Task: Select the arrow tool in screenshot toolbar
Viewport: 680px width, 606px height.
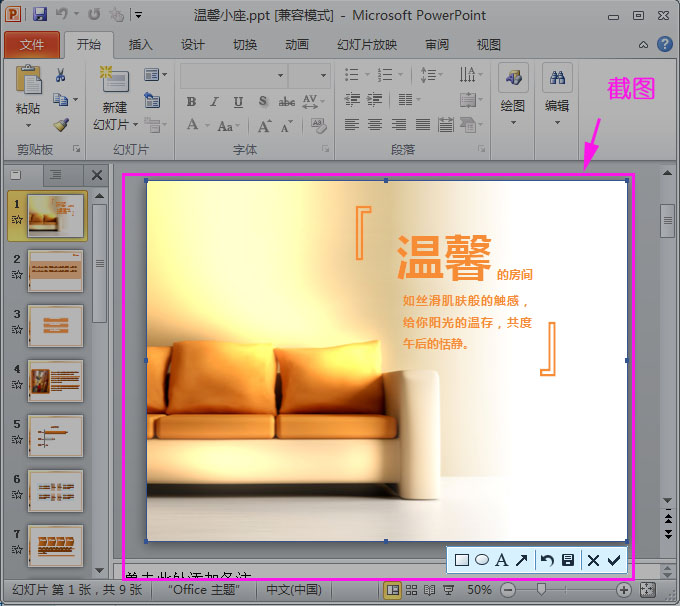Action: 522,560
